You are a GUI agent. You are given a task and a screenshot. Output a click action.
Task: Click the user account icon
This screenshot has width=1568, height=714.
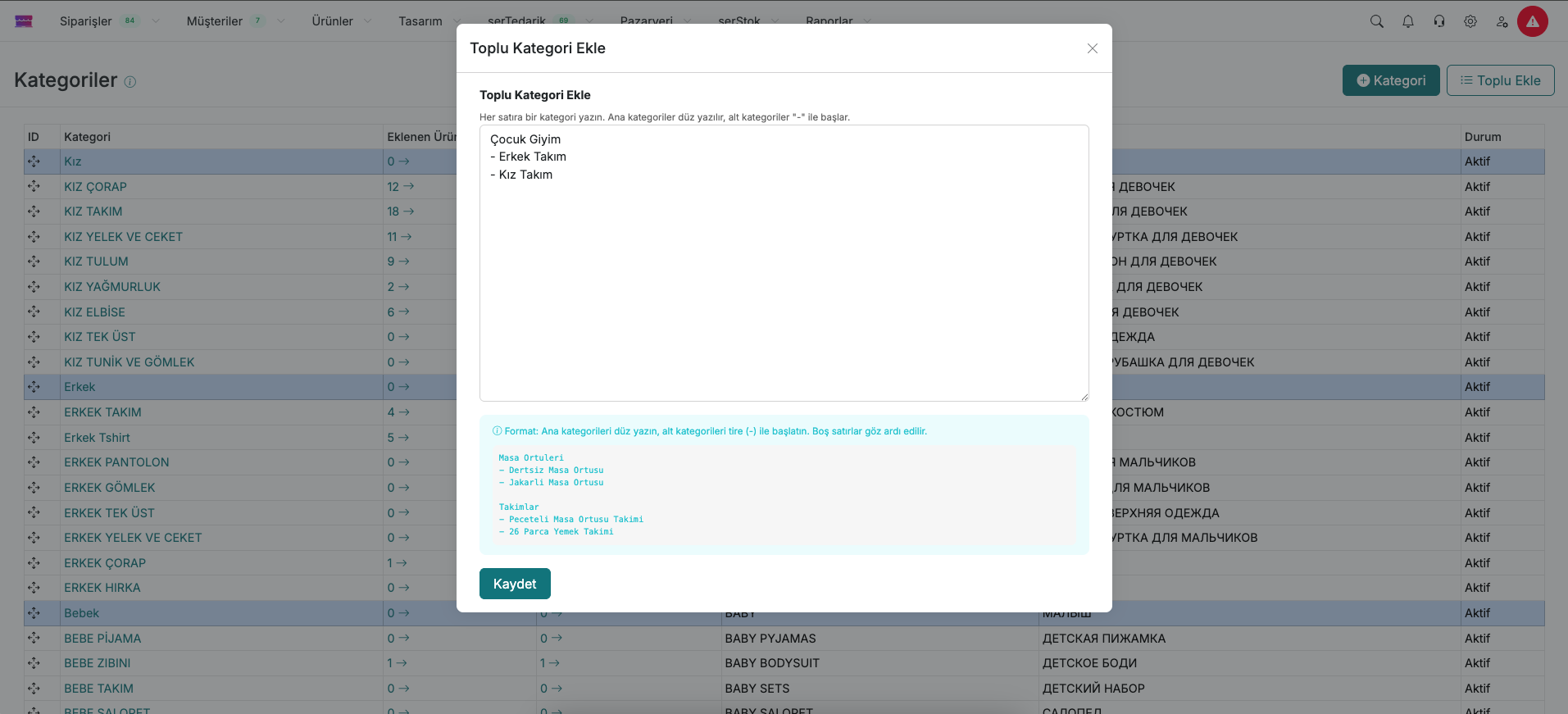(x=1501, y=21)
